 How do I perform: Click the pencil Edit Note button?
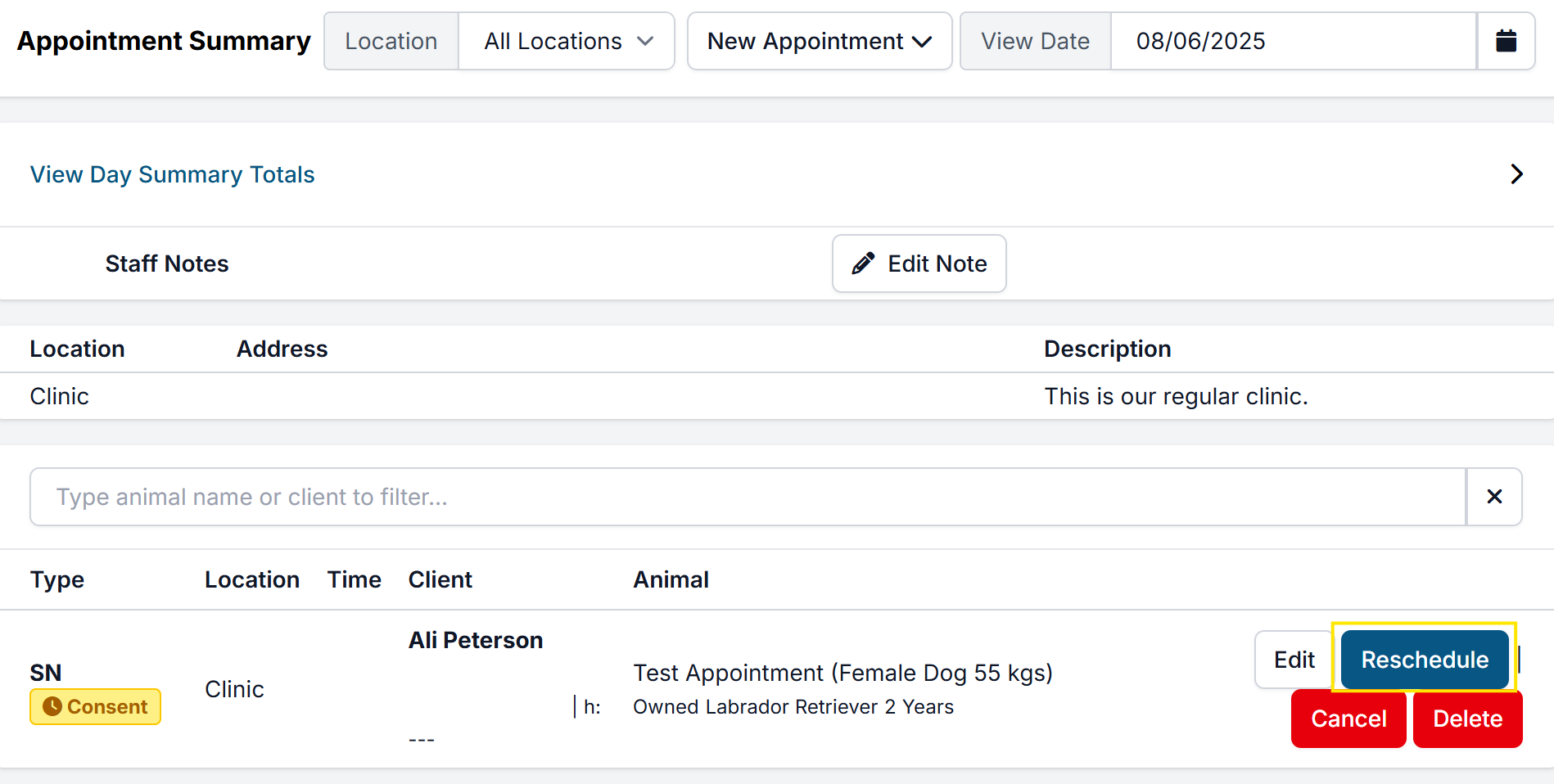[919, 264]
